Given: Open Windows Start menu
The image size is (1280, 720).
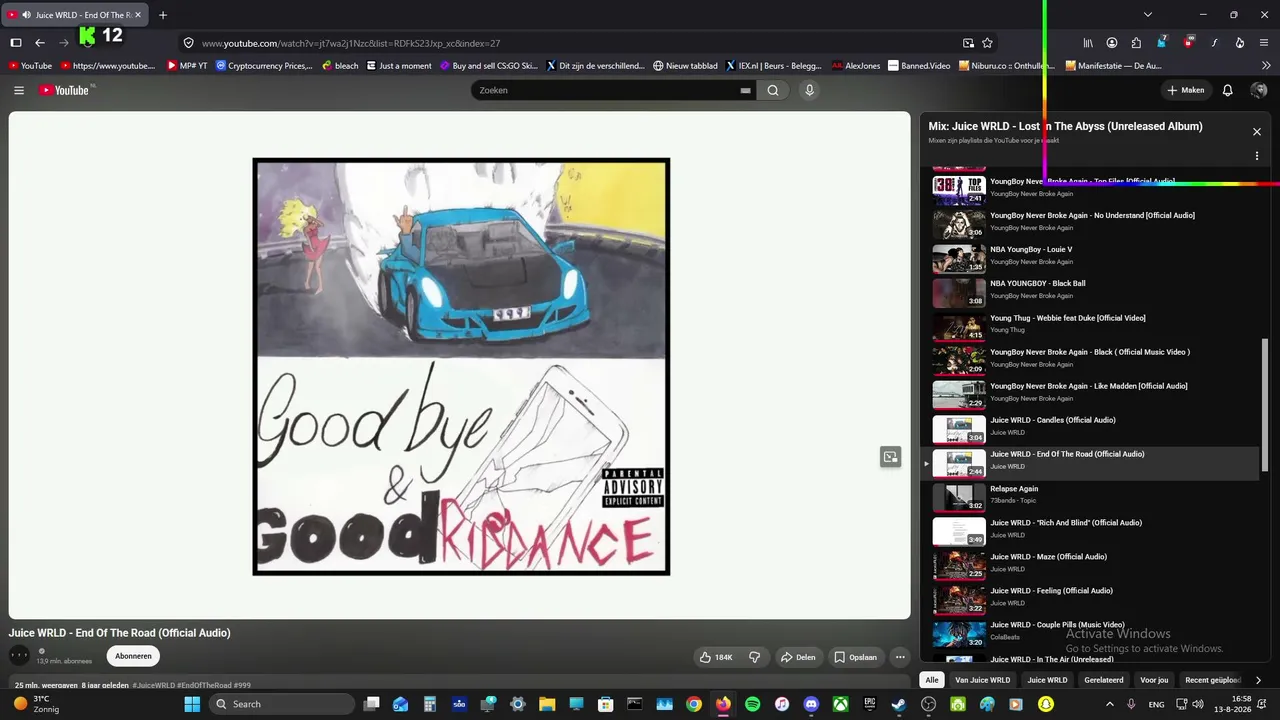Looking at the screenshot, I should tap(192, 704).
